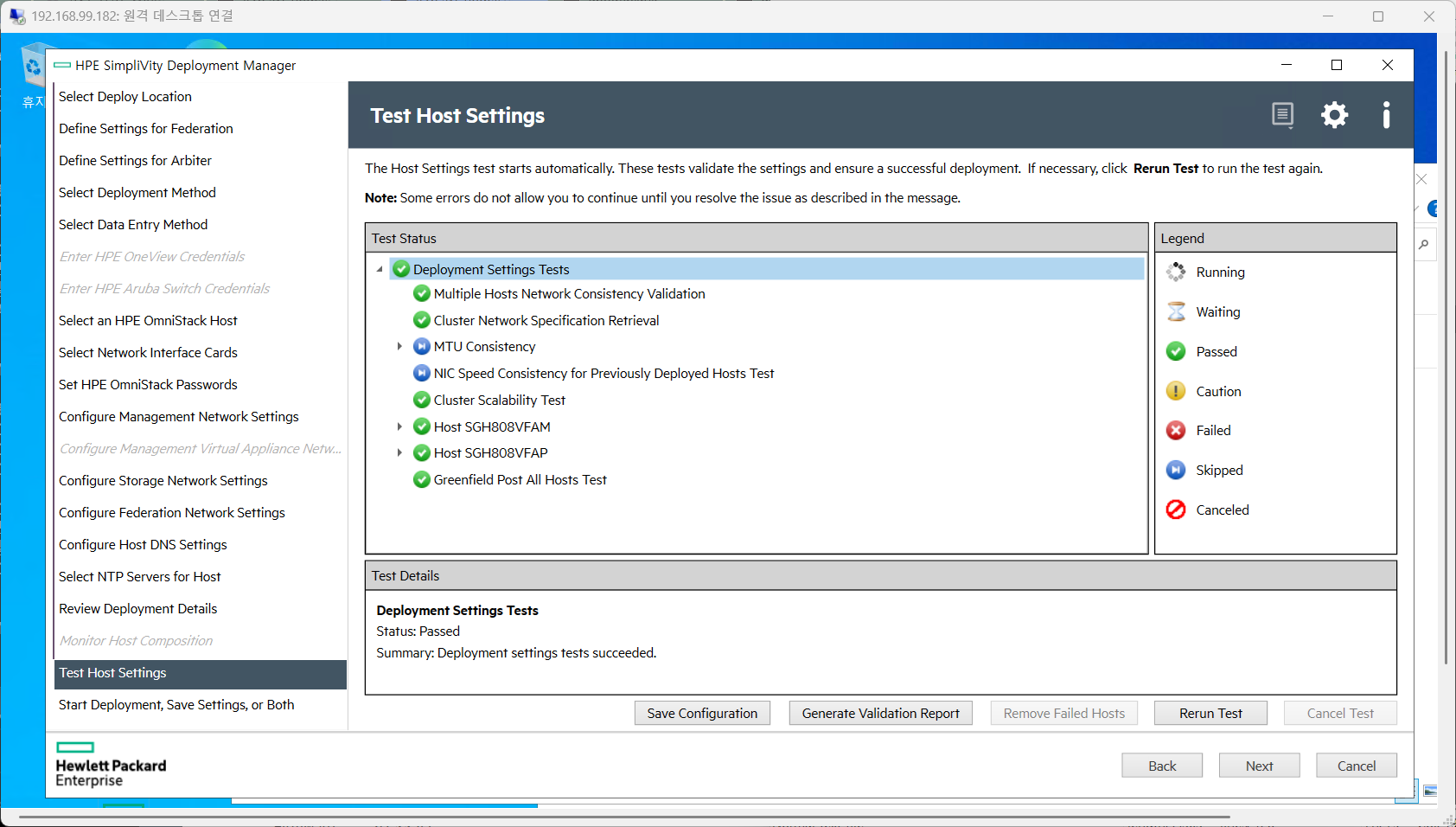Click passed icon of Cluster Network Specification Retrieval
The height and width of the screenshot is (827, 1456).
point(422,320)
